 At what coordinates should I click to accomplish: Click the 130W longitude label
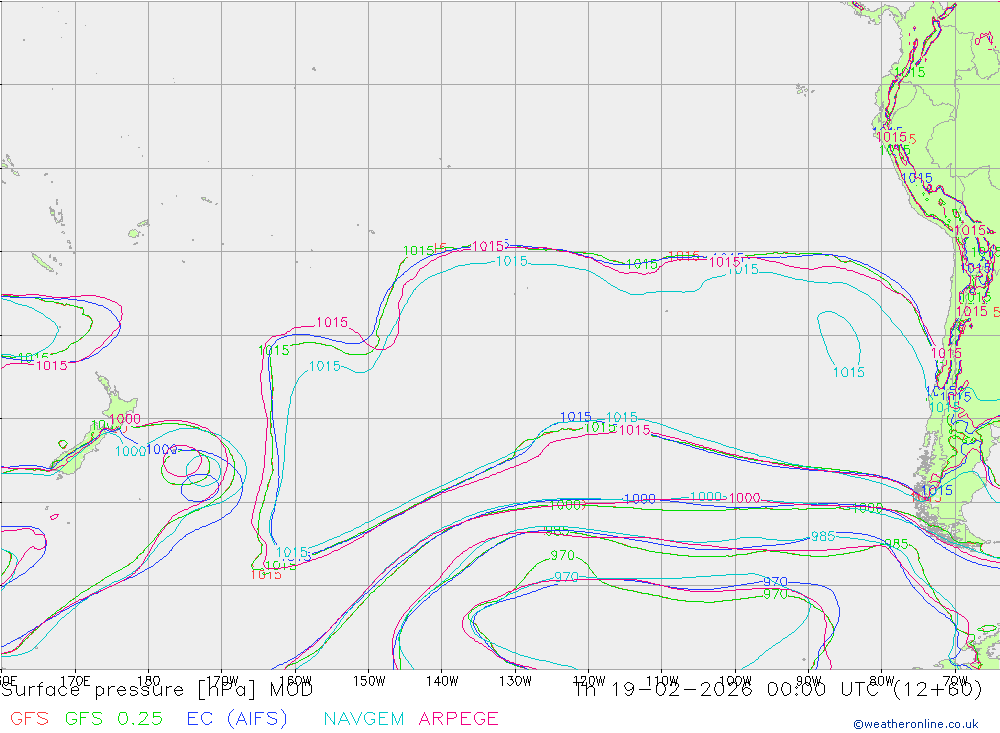point(515,681)
